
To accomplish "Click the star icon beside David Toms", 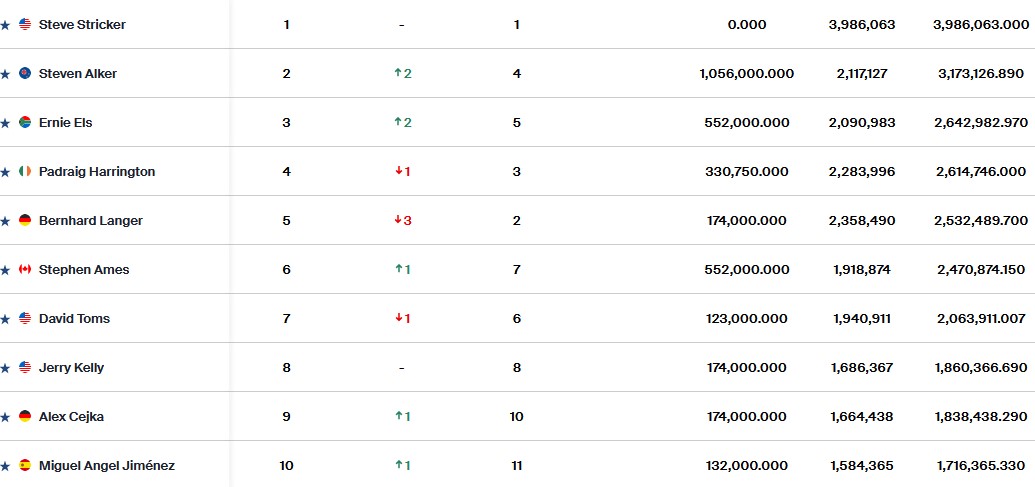I will point(5,319).
